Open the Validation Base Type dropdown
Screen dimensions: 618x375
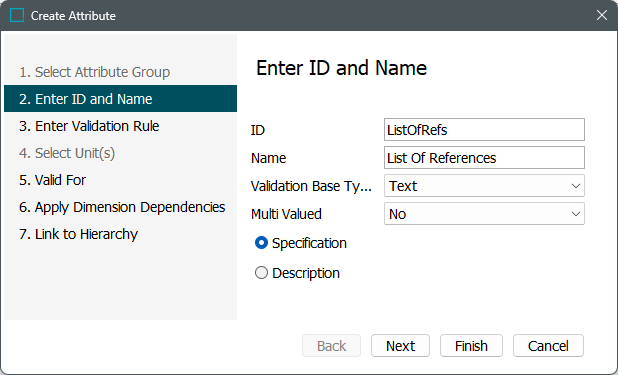(x=484, y=186)
